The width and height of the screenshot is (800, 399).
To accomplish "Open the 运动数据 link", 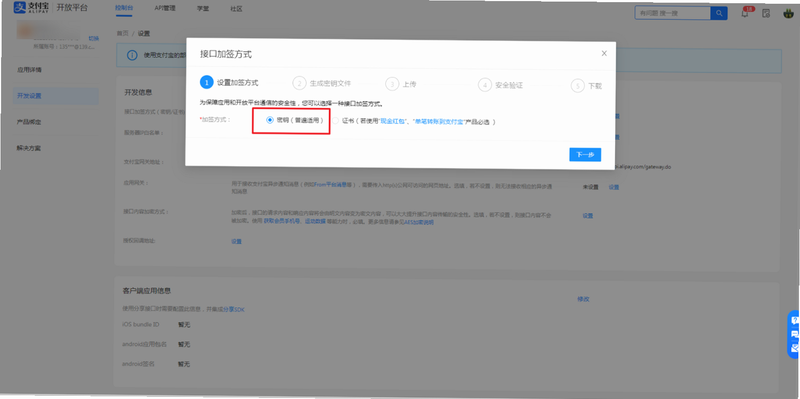I will (x=315, y=222).
